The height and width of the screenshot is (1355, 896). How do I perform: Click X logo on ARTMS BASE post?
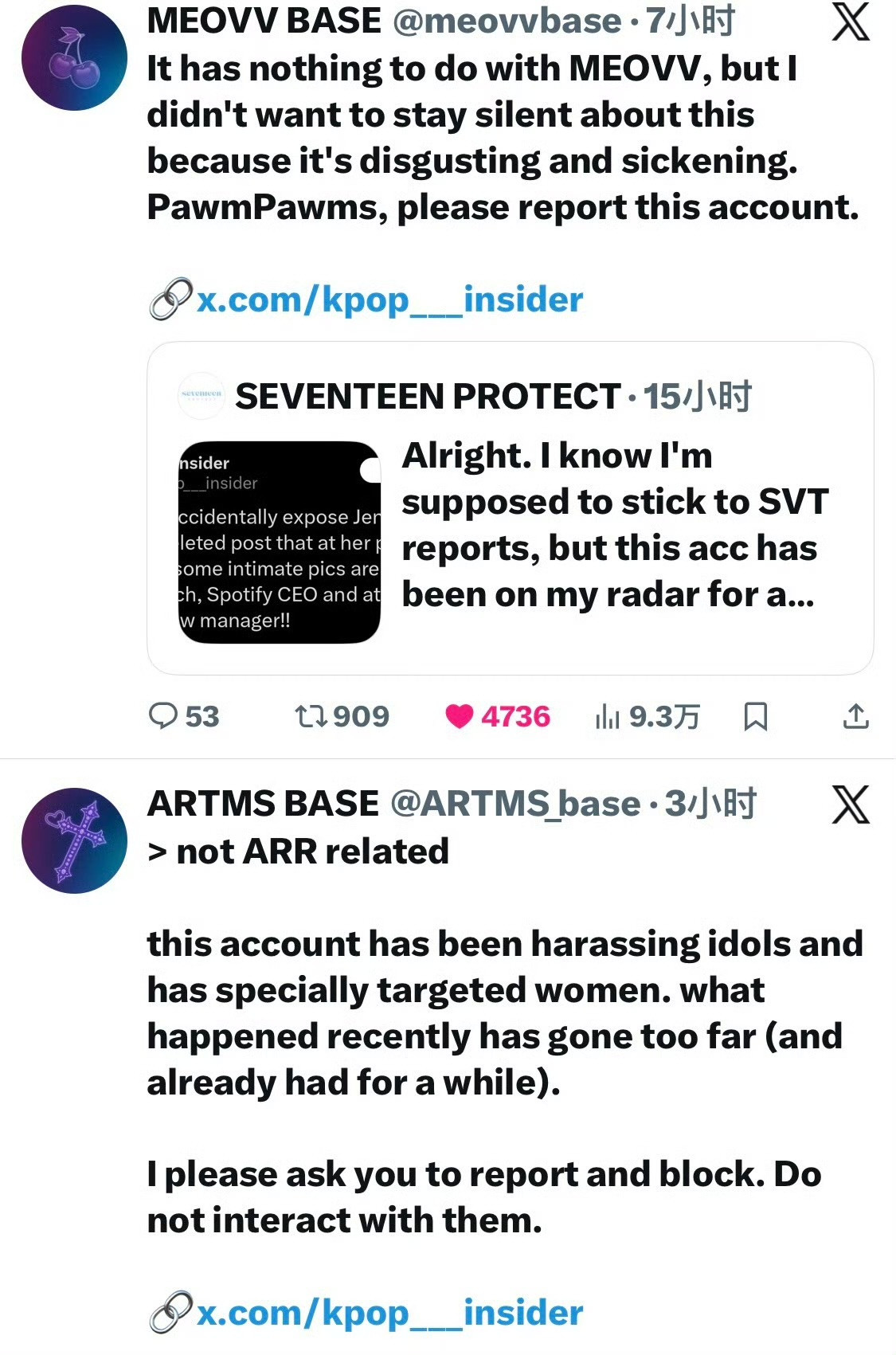[851, 804]
